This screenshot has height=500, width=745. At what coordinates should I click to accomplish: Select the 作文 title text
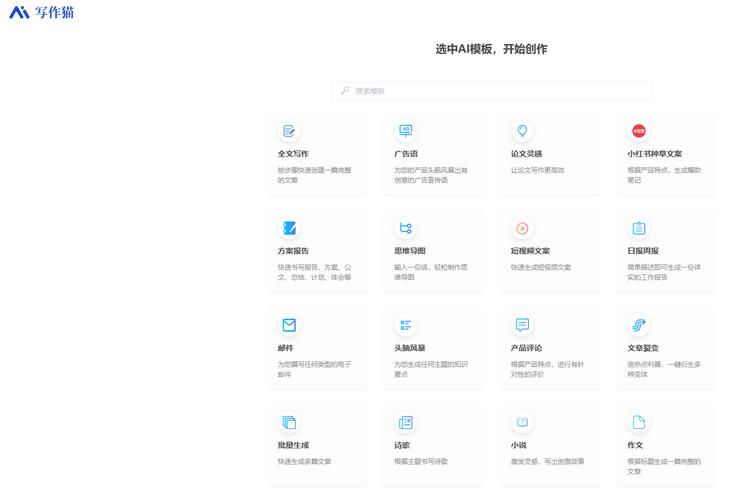tap(635, 445)
